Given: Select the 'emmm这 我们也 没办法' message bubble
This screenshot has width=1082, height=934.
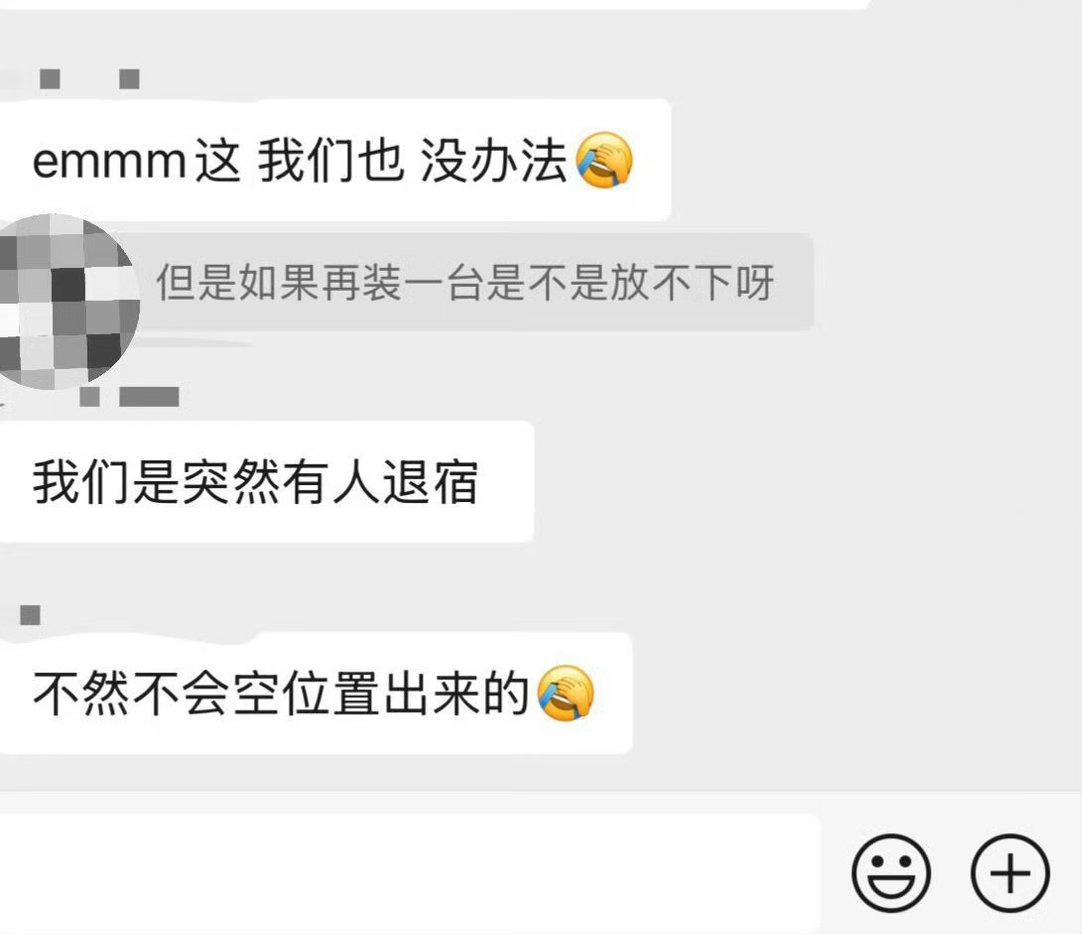Looking at the screenshot, I should click(x=335, y=160).
